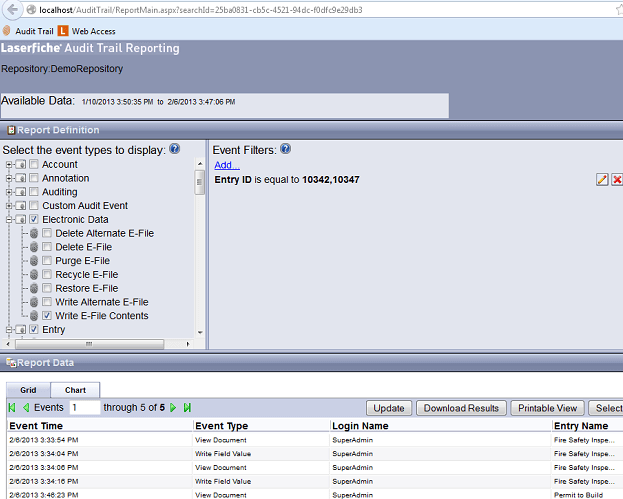Check the Account event type checkbox
623x499 pixels.
34,164
